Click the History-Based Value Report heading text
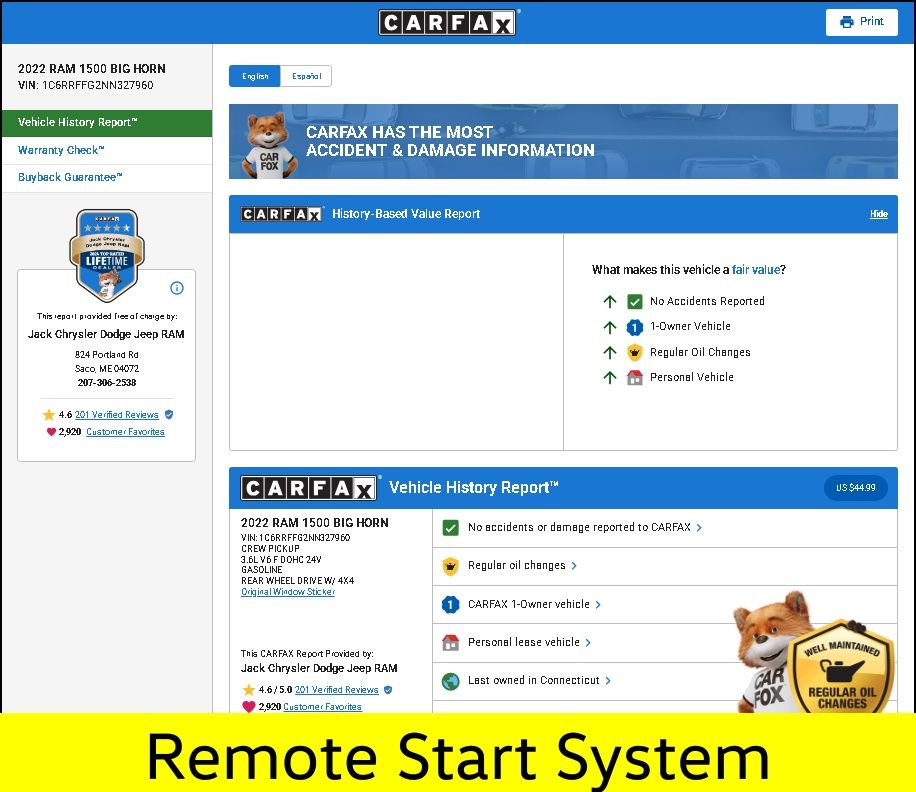 pos(406,214)
